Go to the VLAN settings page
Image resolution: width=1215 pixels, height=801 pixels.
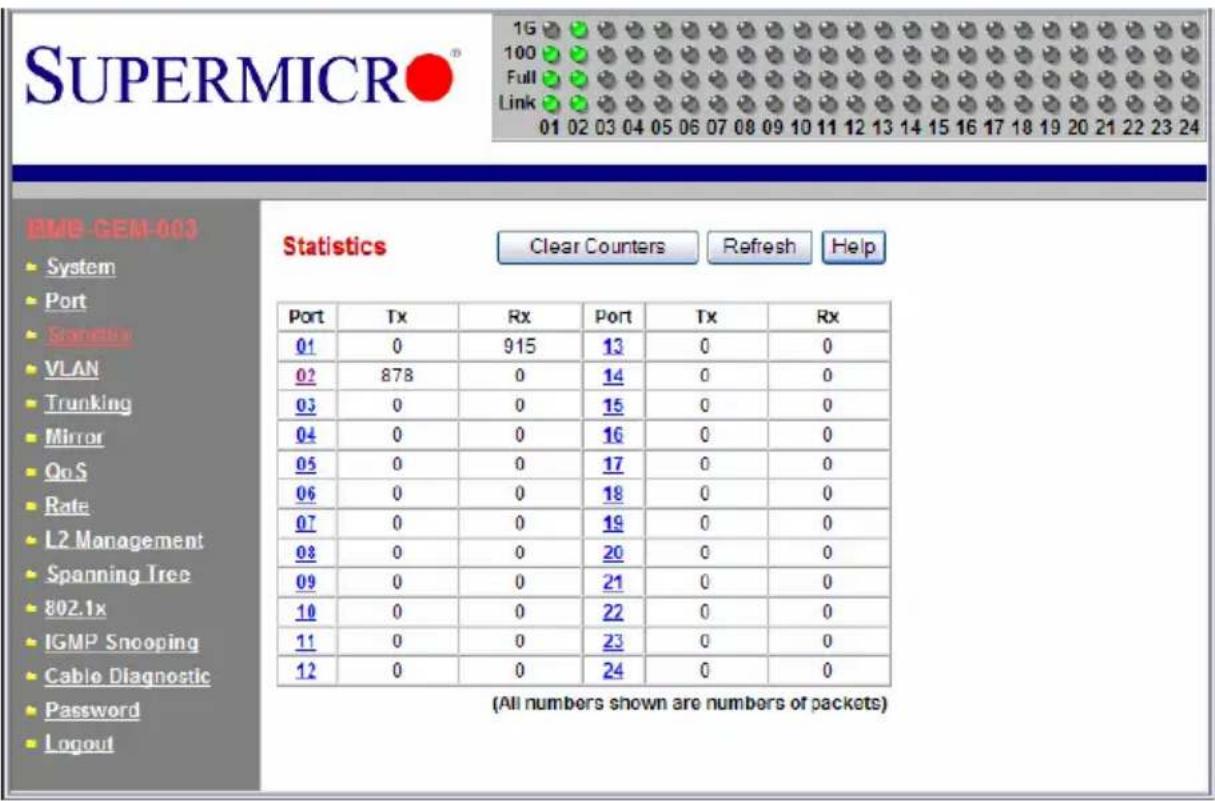pyautogui.click(x=72, y=369)
